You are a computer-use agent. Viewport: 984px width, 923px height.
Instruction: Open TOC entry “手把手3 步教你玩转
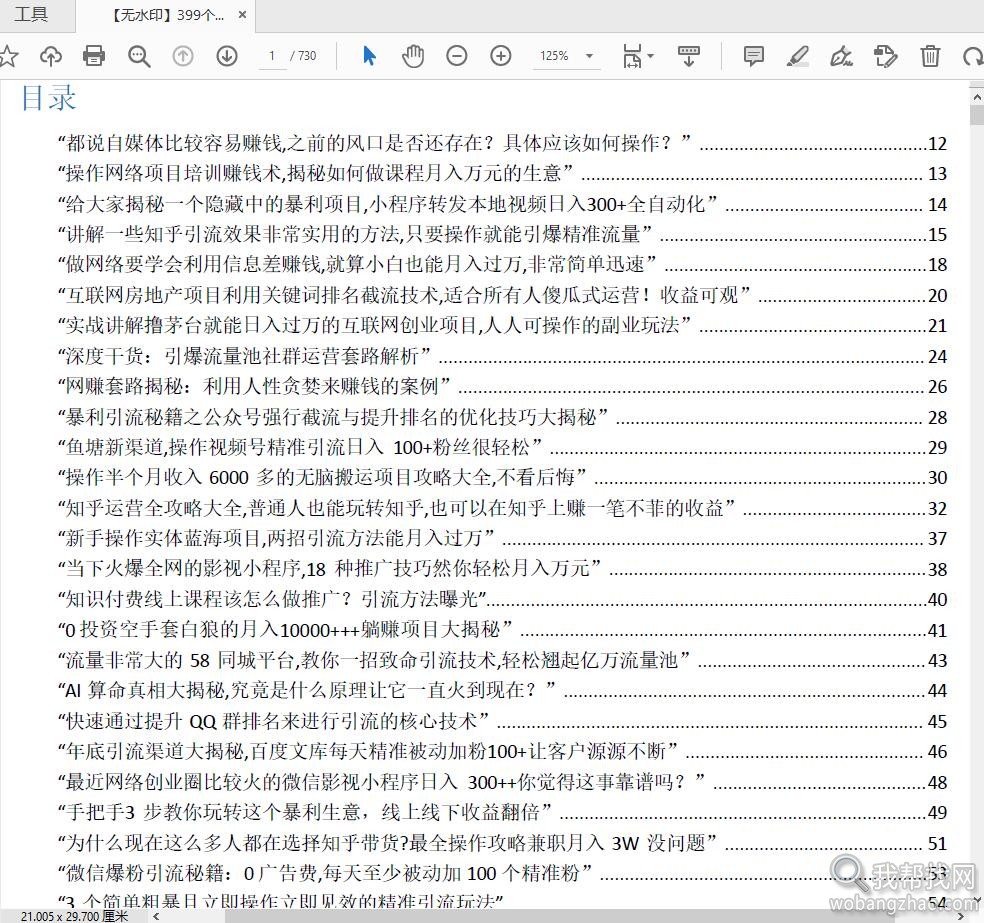pyautogui.click(x=502, y=812)
